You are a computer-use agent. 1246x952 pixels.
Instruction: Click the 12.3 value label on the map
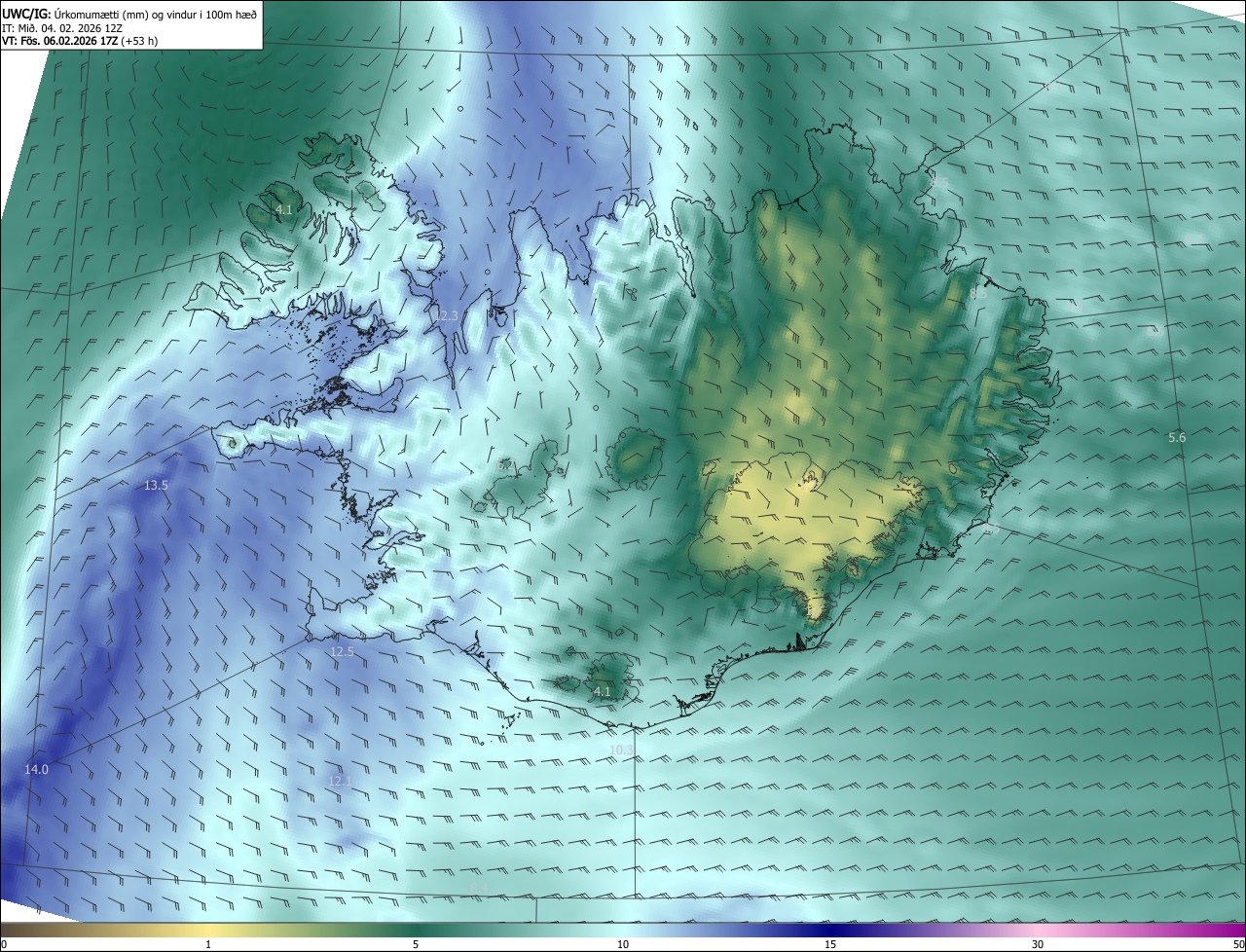tap(446, 315)
